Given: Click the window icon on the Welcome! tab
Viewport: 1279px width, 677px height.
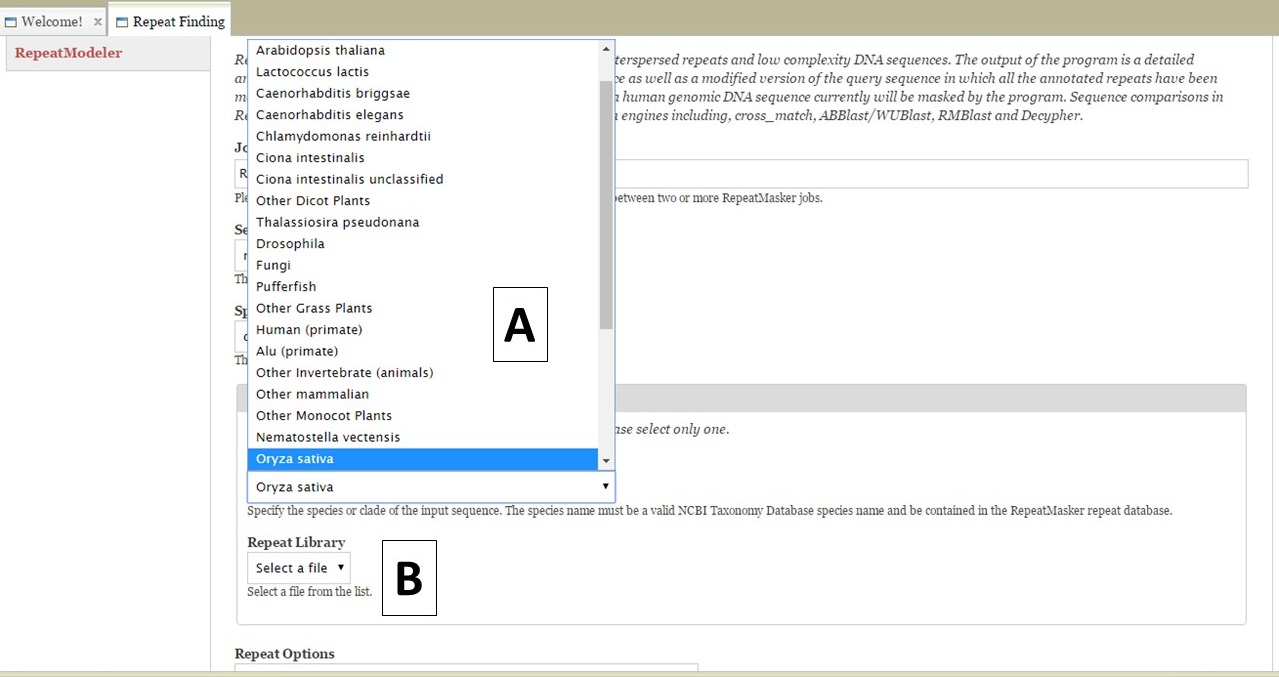Looking at the screenshot, I should pyautogui.click(x=11, y=22).
